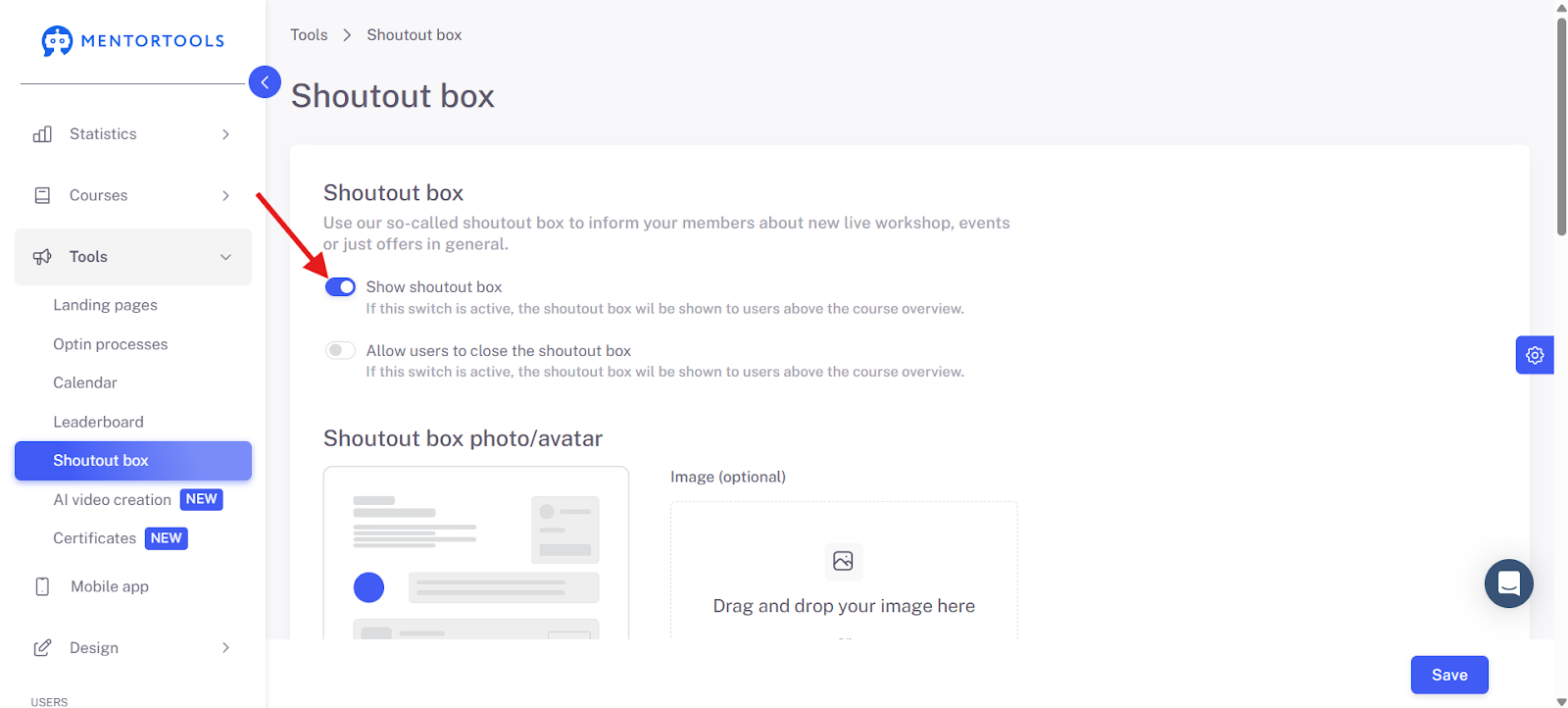Click the Tools breadcrumb link
This screenshot has height=708, width=1568.
(x=309, y=35)
